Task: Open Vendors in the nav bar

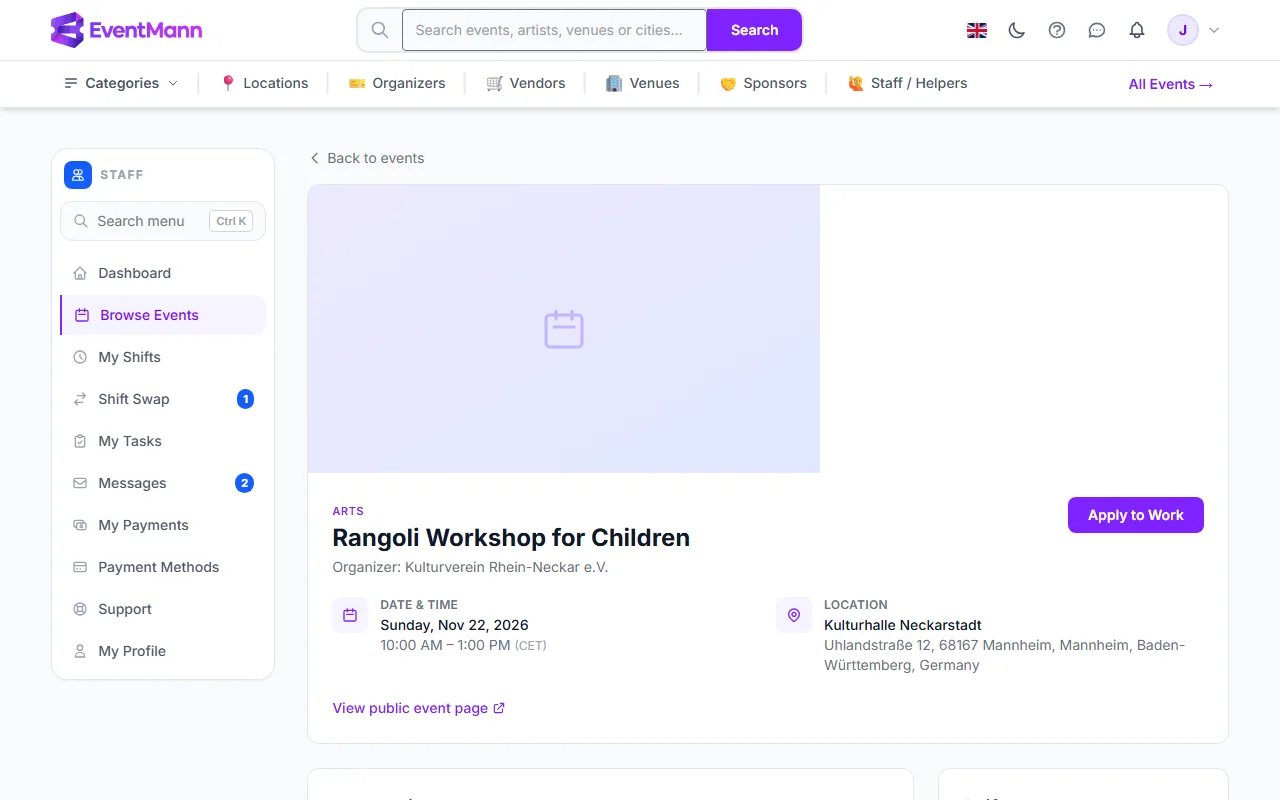Action: pos(526,83)
